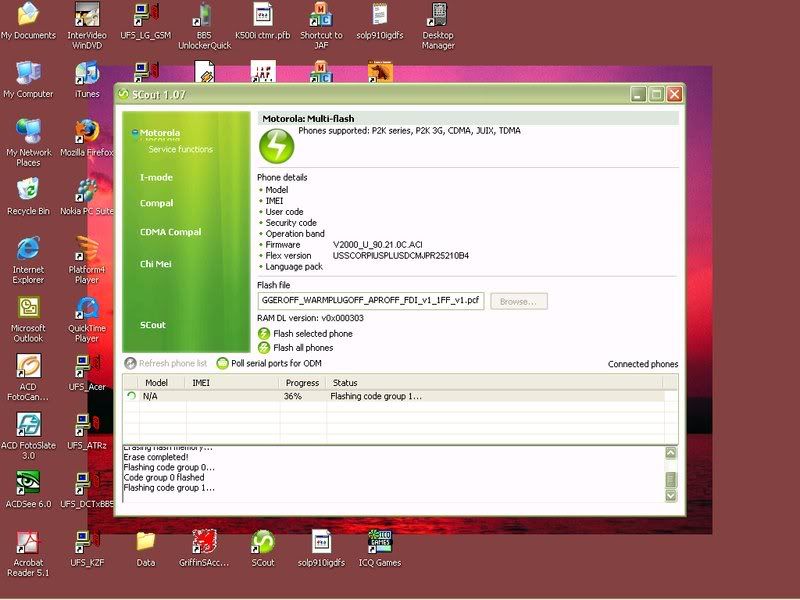Image resolution: width=800 pixels, height=600 pixels.
Task: Open the Compal sidebar section
Action: point(157,203)
